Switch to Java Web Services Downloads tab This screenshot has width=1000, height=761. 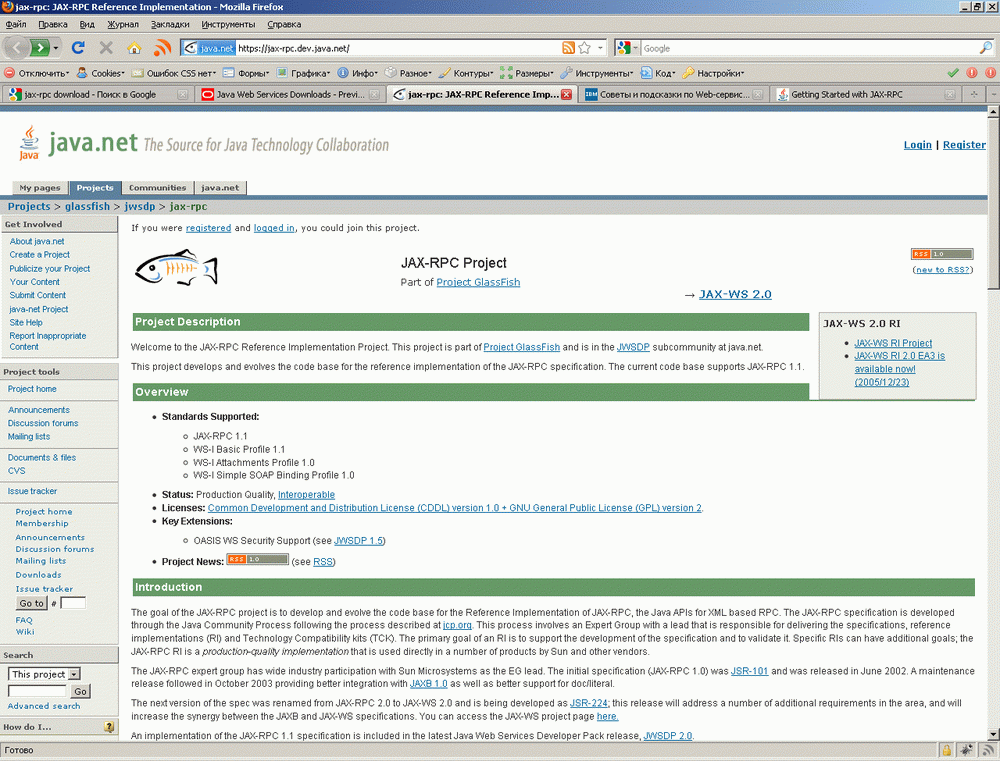pyautogui.click(x=290, y=94)
